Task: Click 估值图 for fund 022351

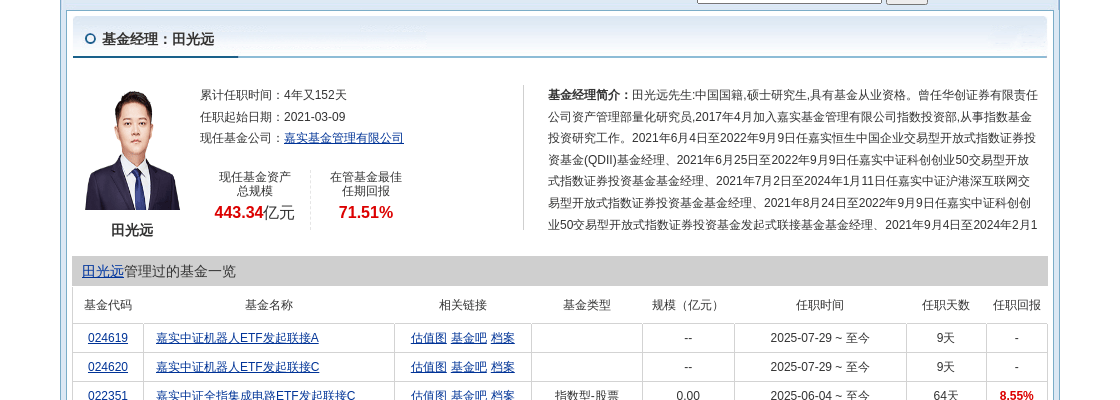Action: click(x=428, y=395)
